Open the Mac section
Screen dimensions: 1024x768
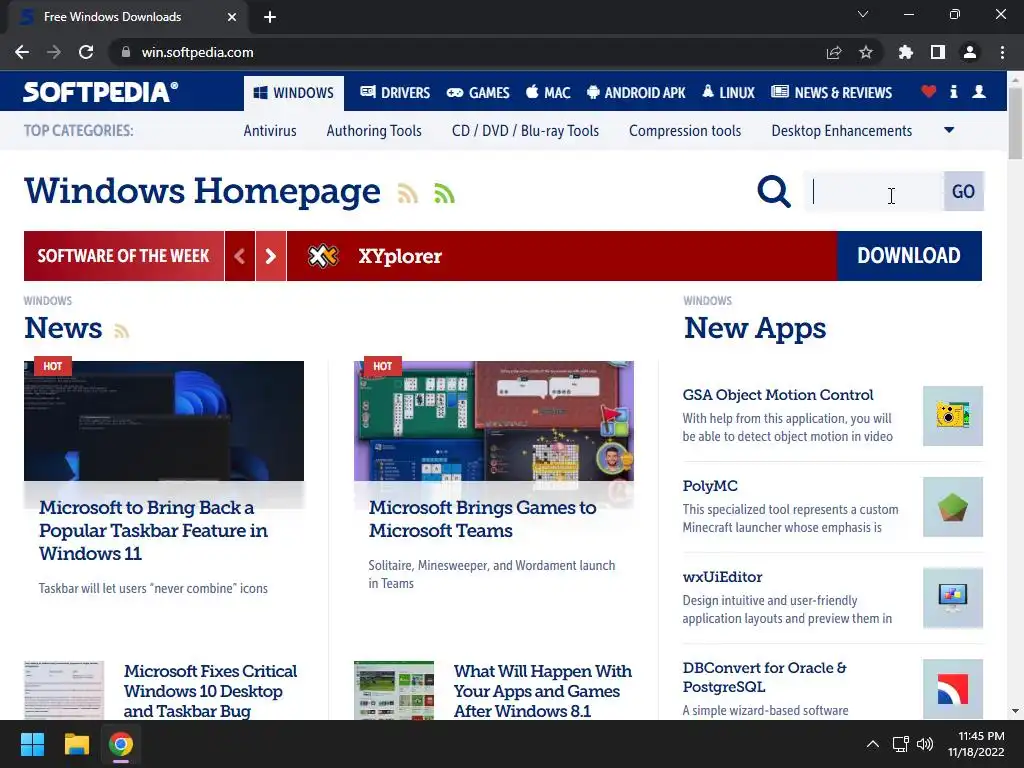click(548, 93)
